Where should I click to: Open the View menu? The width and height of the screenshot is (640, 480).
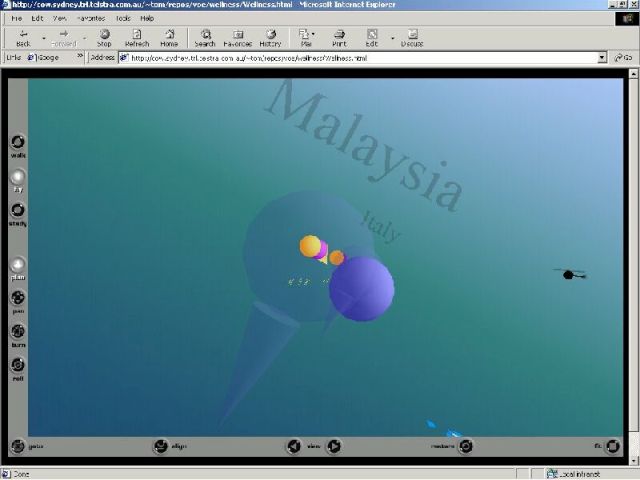(x=60, y=18)
